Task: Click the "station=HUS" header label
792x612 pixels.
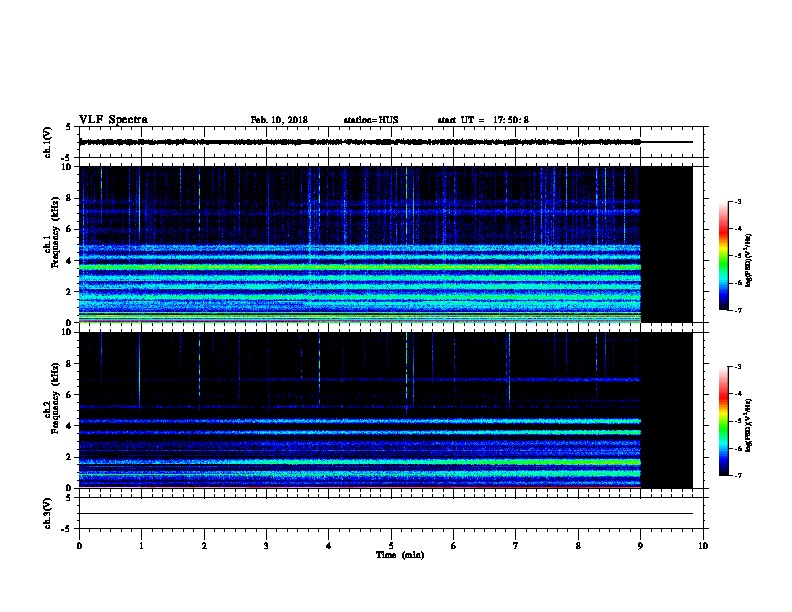Action: coord(371,120)
